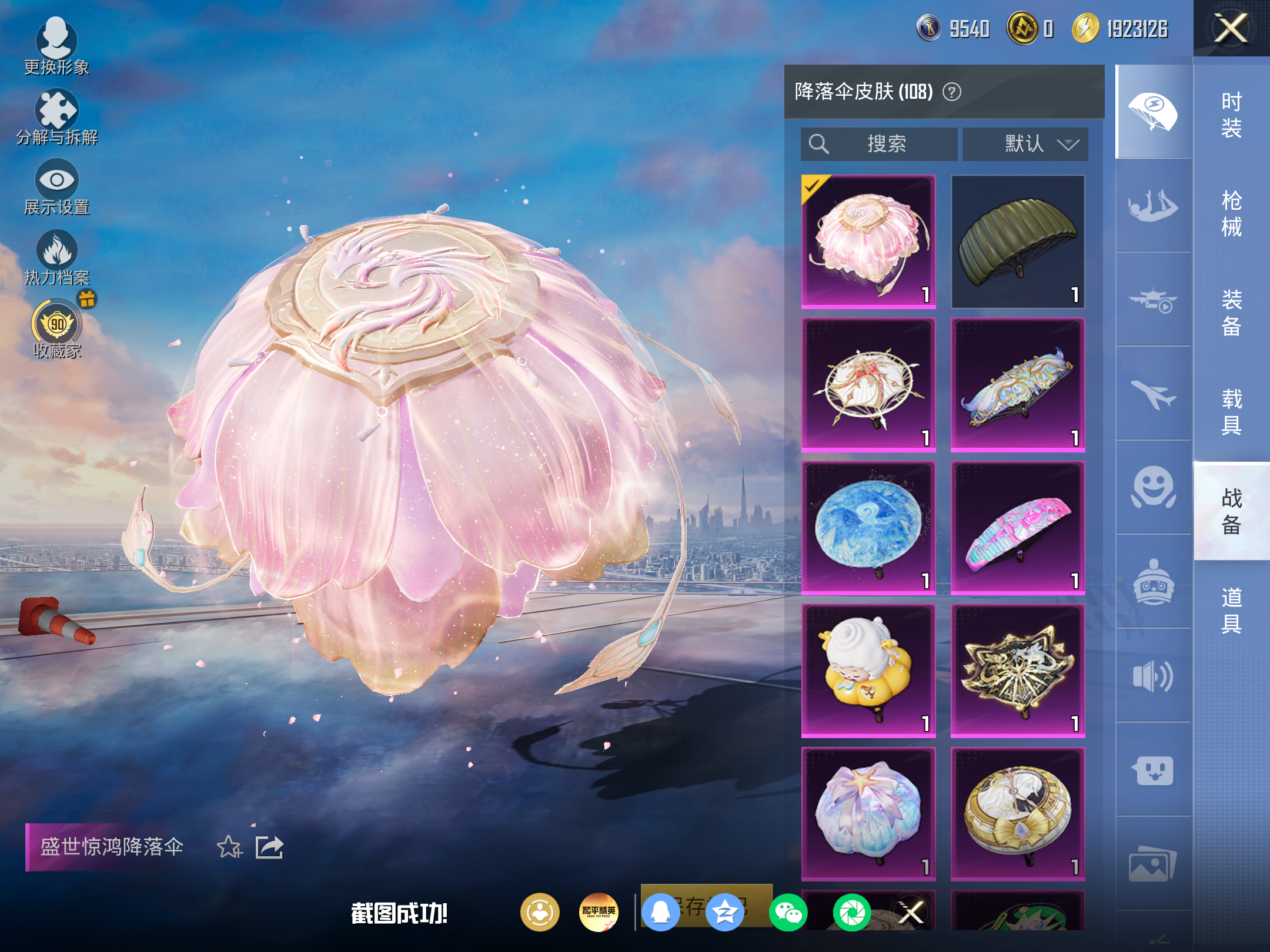Click the 盛世惊鸿降落伞 name label
Viewport: 1270px width, 952px height.
[x=112, y=847]
